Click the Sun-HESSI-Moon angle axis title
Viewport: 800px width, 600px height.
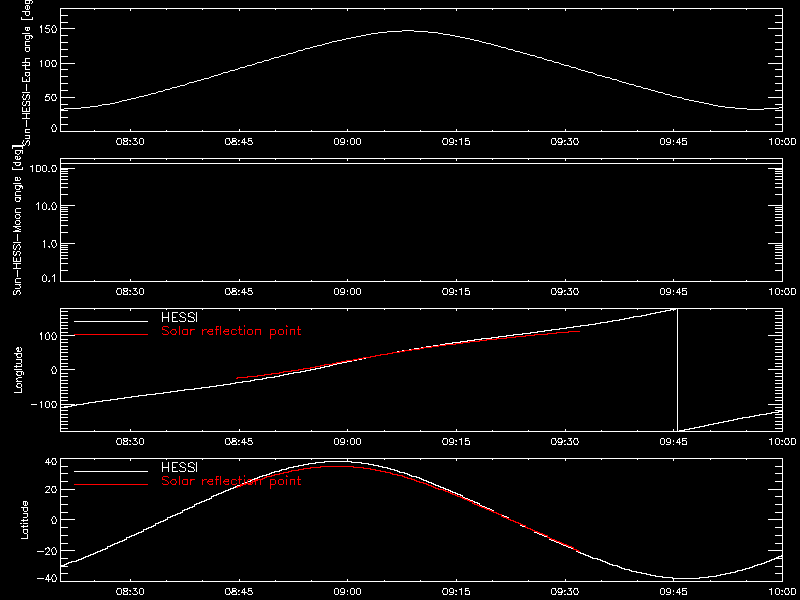click(x=17, y=219)
